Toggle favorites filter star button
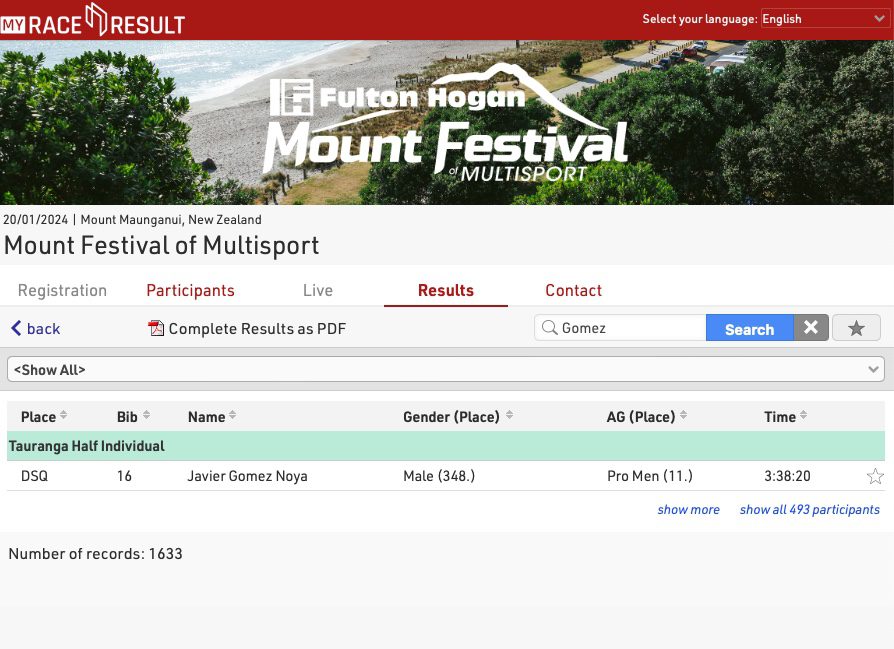The image size is (894, 649). 856,328
